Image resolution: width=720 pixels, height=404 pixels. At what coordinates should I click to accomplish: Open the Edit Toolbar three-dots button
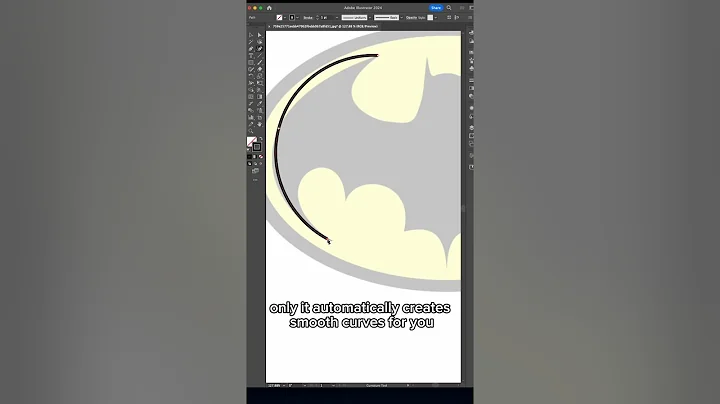[x=255, y=180]
